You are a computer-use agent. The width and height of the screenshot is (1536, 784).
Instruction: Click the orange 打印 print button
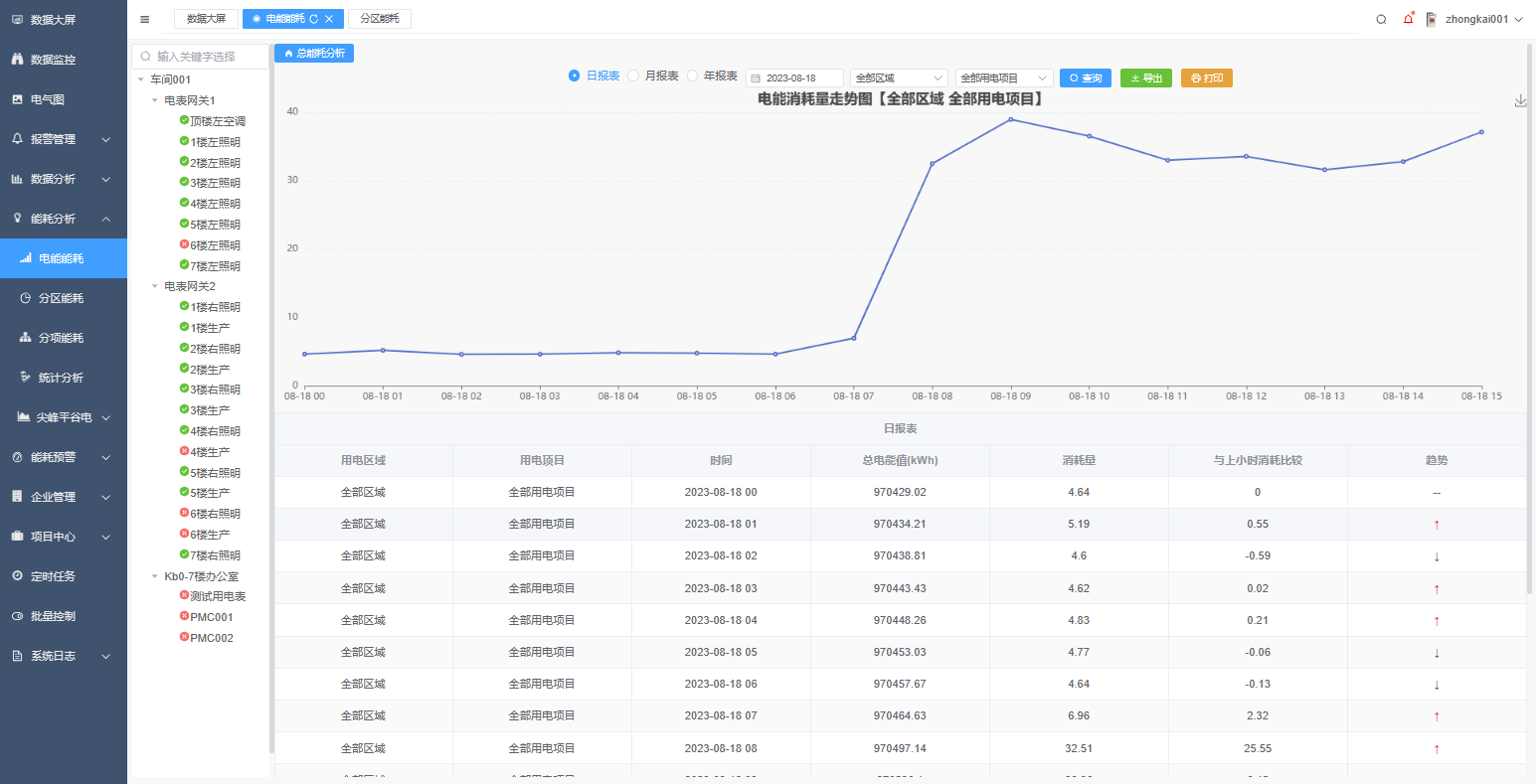point(1207,78)
